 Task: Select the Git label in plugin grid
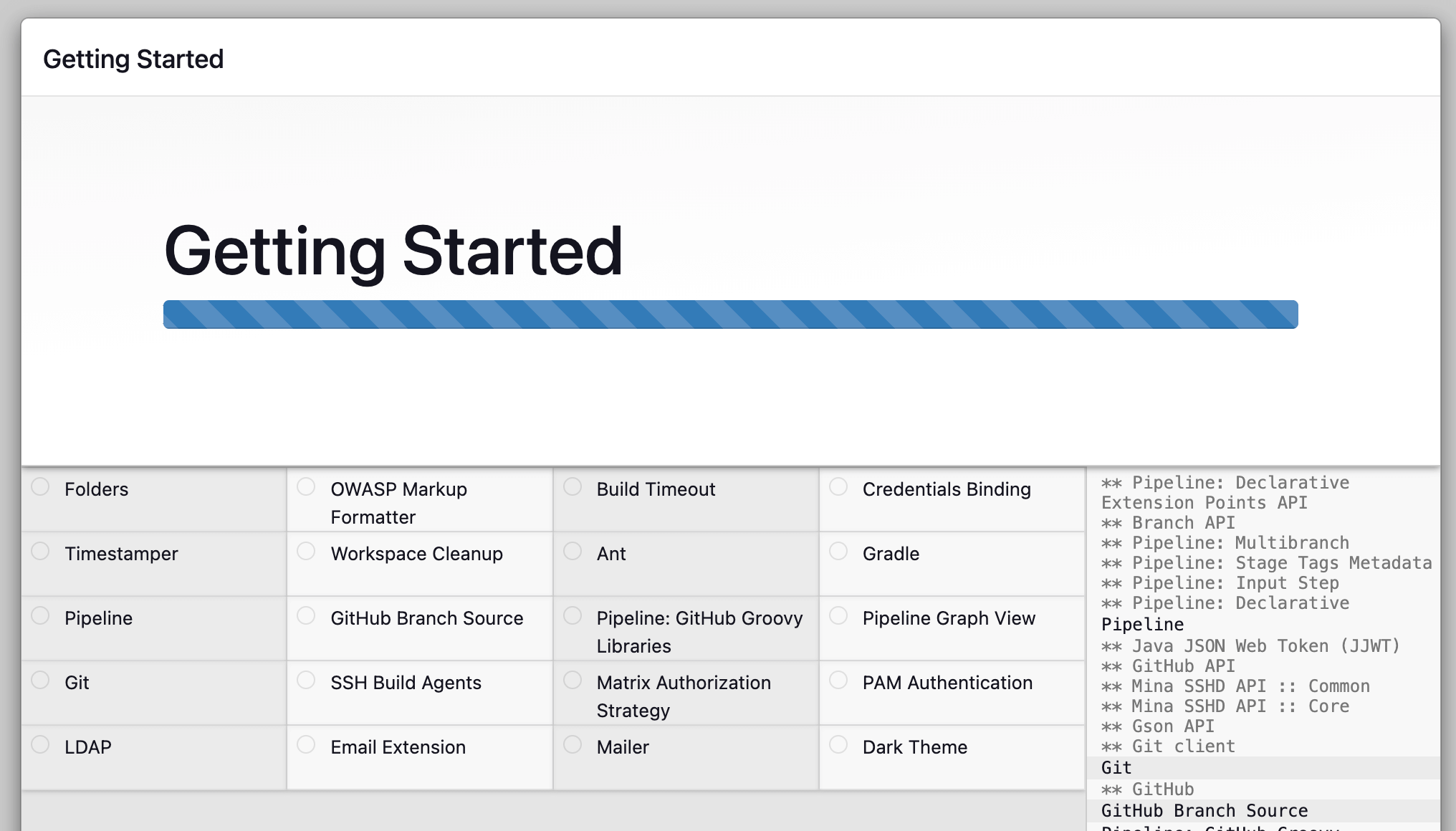point(77,683)
